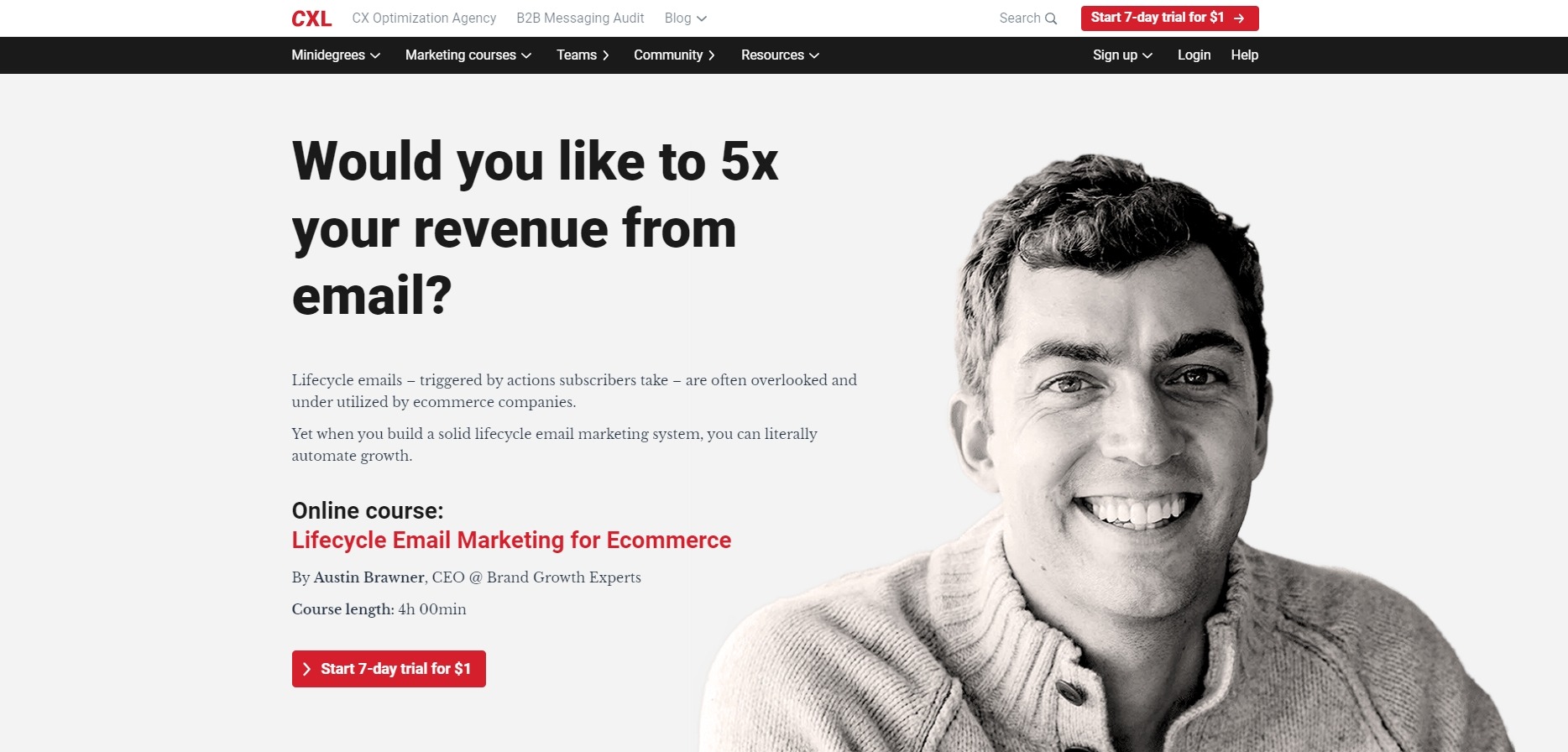The height and width of the screenshot is (752, 1568).
Task: Open the Lifecycle Email Marketing for Ecommerce link
Action: (x=511, y=540)
